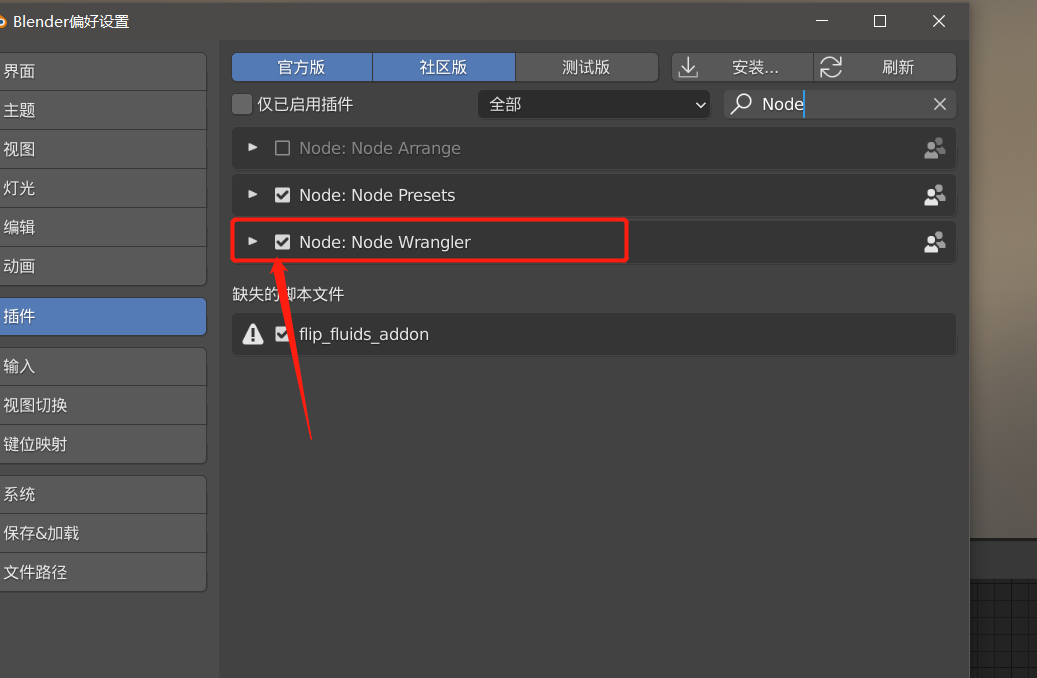Open the 动画 preferences section
Viewport: 1037px width, 678px height.
point(103,267)
